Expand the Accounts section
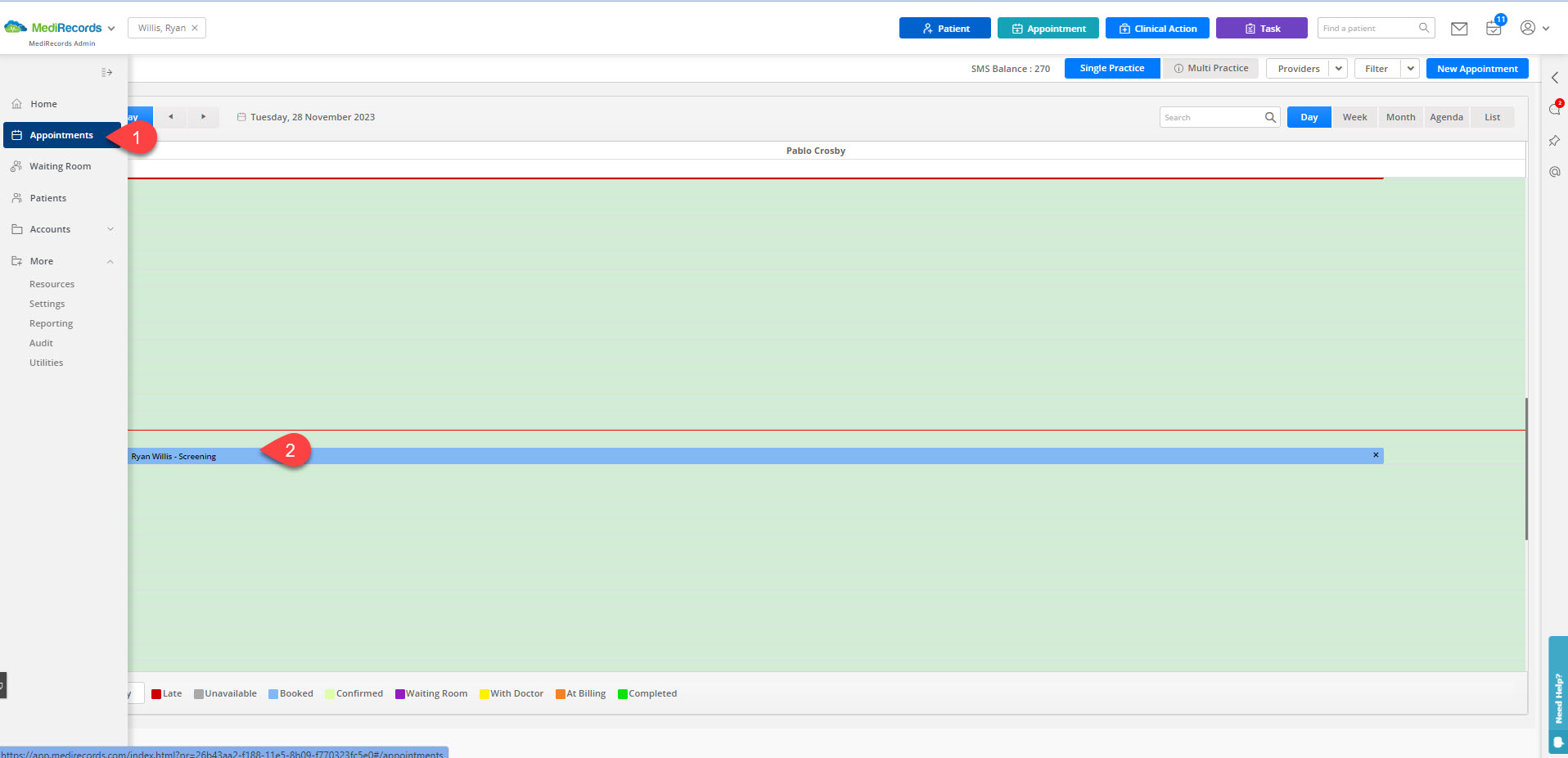This screenshot has width=1568, height=758. coord(63,229)
